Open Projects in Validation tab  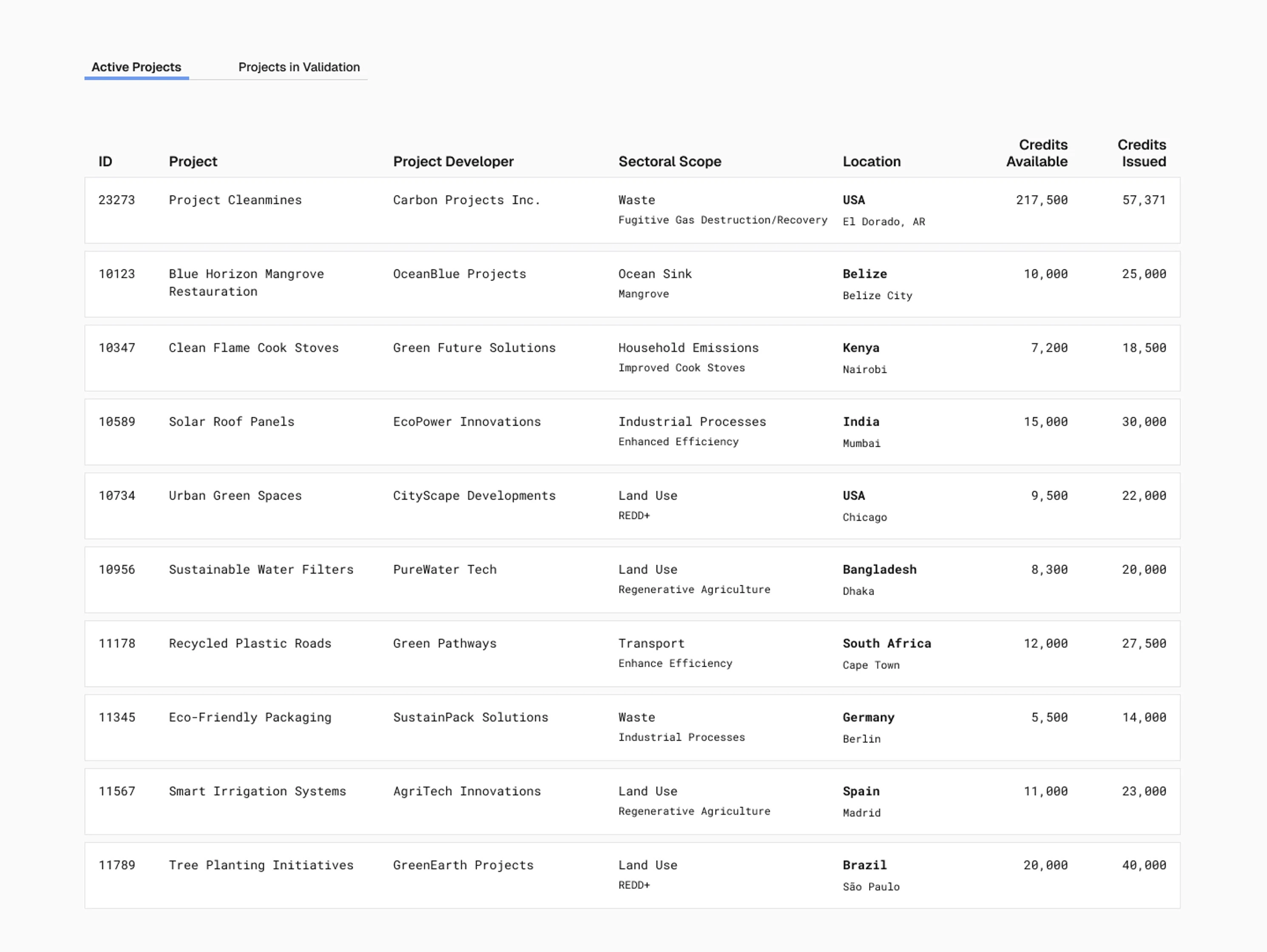[298, 67]
